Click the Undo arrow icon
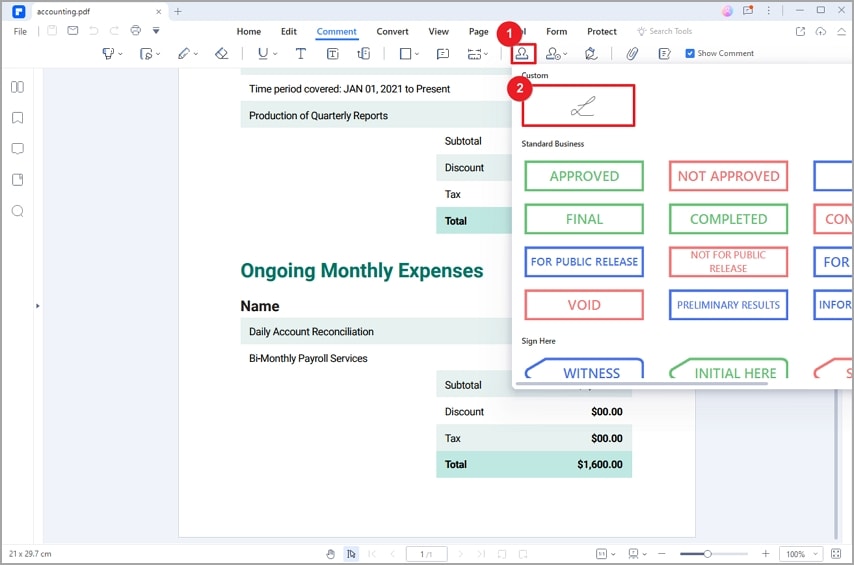 [x=94, y=31]
